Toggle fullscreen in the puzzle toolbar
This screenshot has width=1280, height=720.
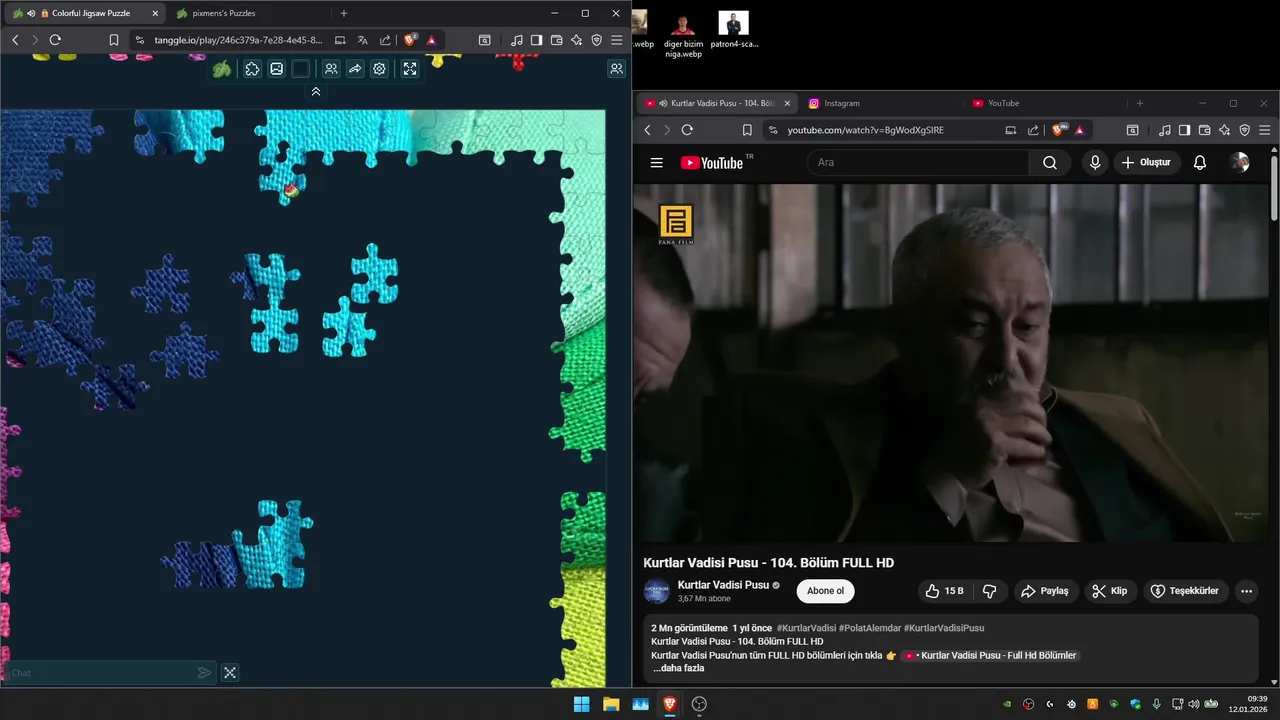(410, 69)
